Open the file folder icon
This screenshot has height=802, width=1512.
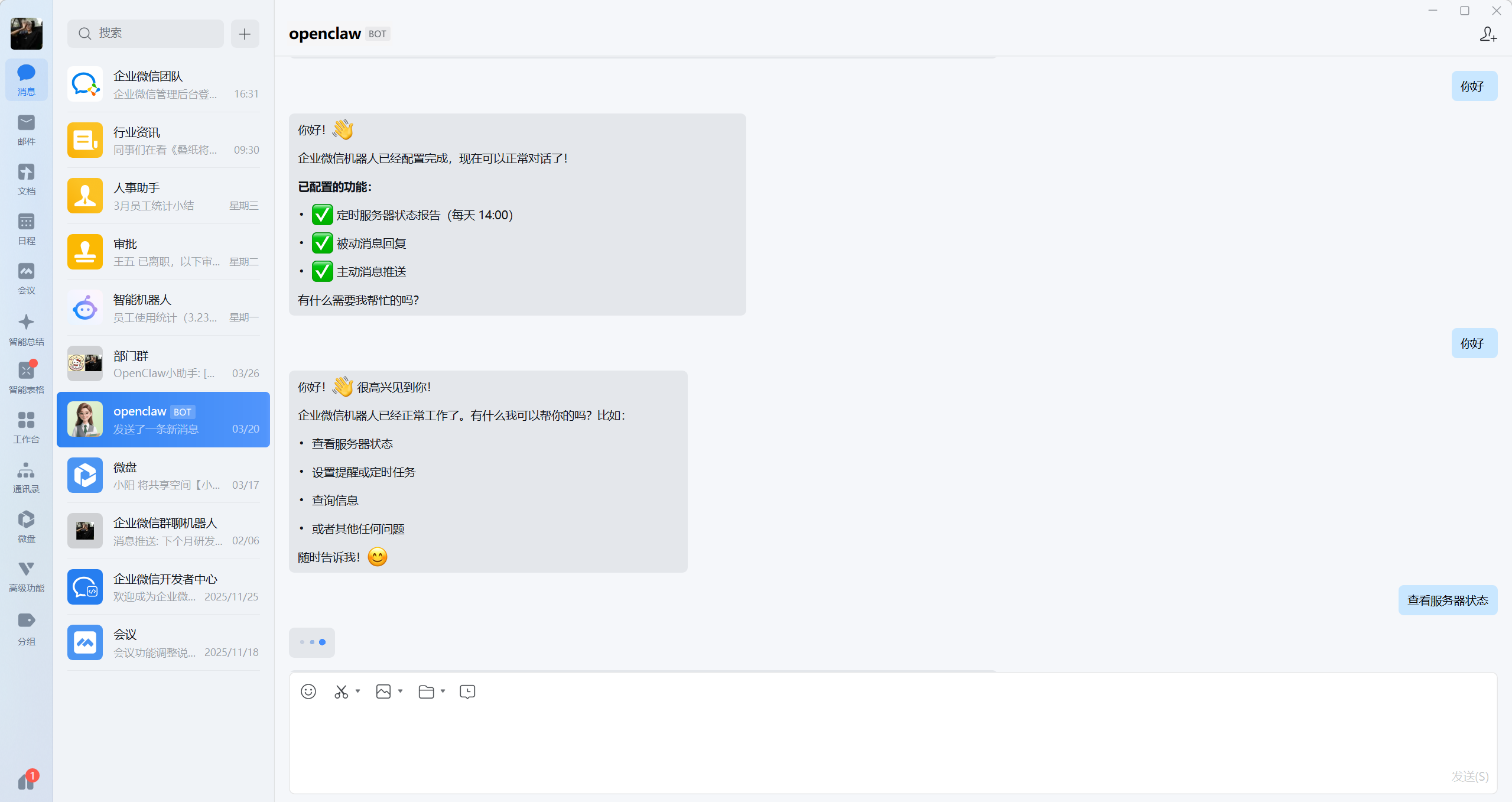(426, 691)
